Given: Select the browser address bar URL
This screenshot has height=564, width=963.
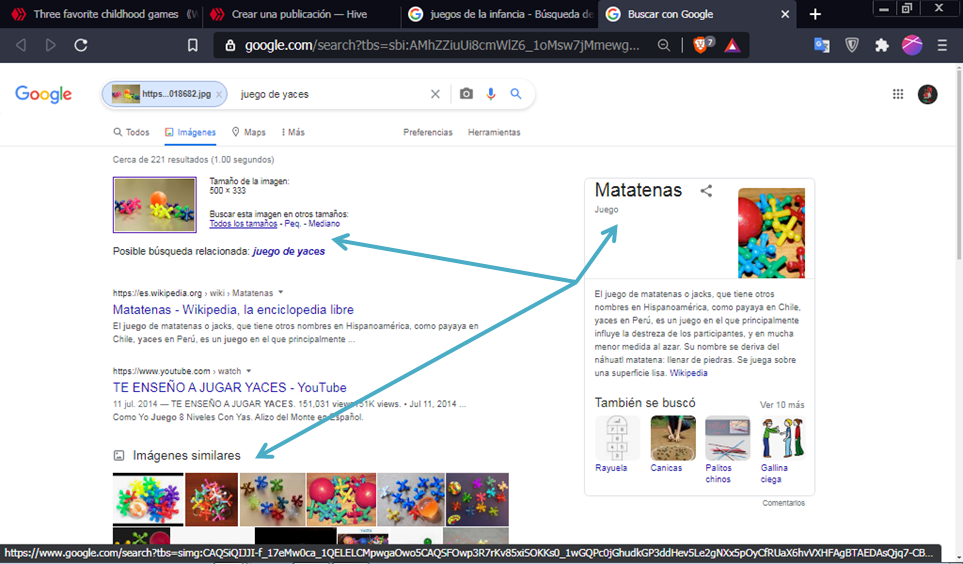Looking at the screenshot, I should coord(442,45).
